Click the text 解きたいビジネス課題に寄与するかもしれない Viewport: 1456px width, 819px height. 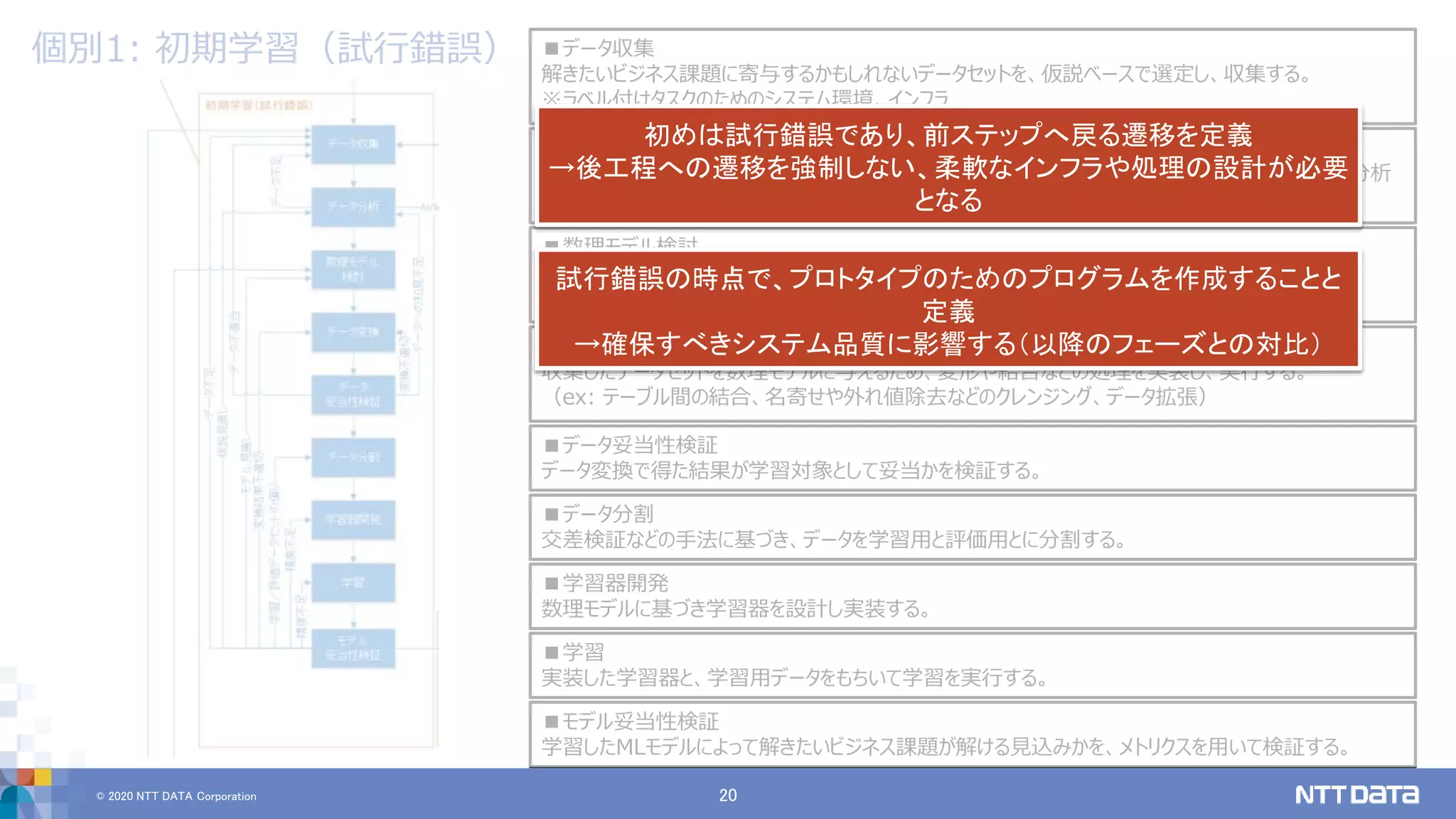point(728,73)
